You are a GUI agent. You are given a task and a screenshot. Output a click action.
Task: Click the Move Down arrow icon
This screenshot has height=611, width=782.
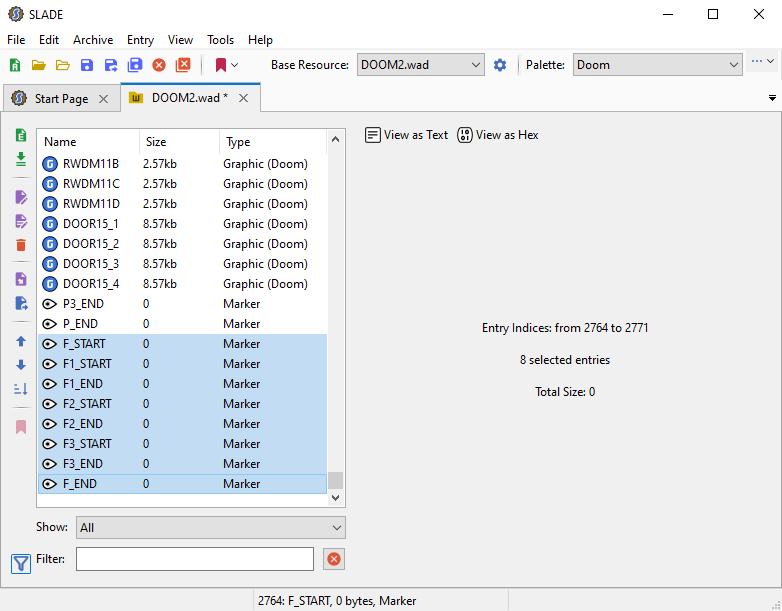coord(21,365)
